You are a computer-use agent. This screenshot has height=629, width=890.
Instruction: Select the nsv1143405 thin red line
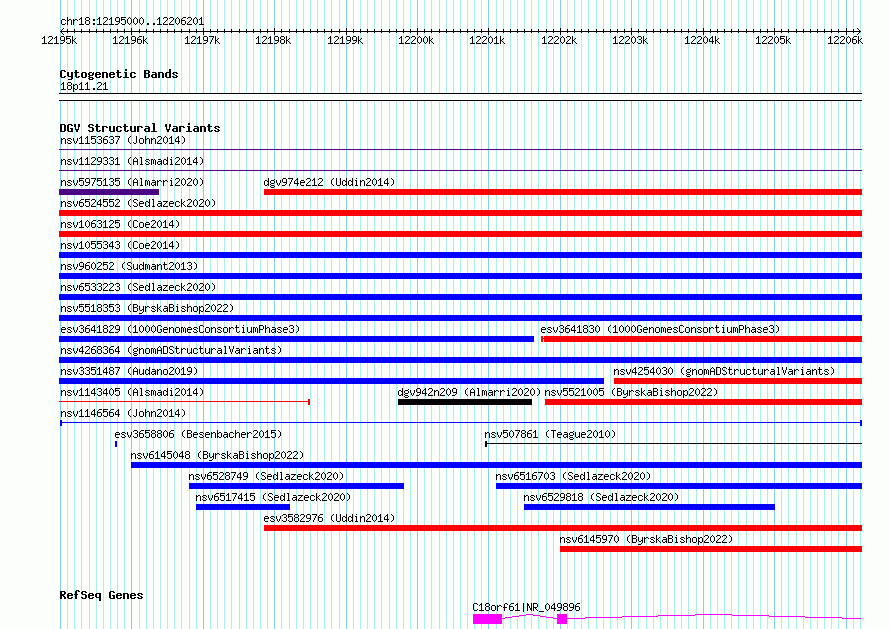click(184, 402)
